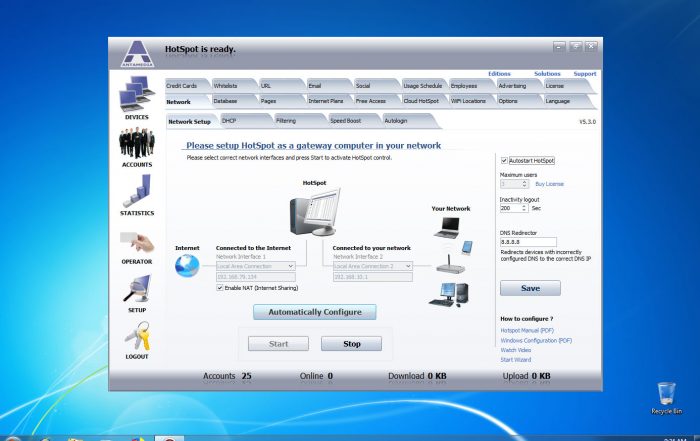Open the Windows Configuration (PDF) link

pyautogui.click(x=536, y=340)
